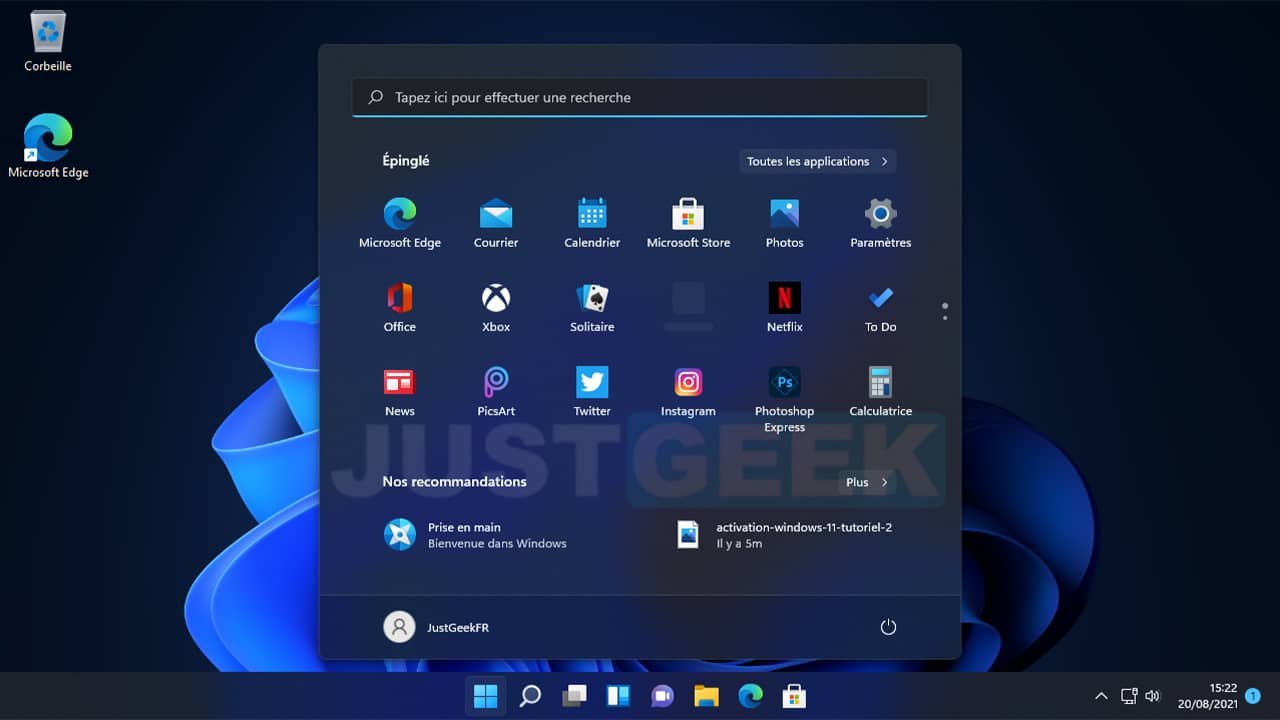Open Microsoft Store from pinned apps

tap(688, 223)
